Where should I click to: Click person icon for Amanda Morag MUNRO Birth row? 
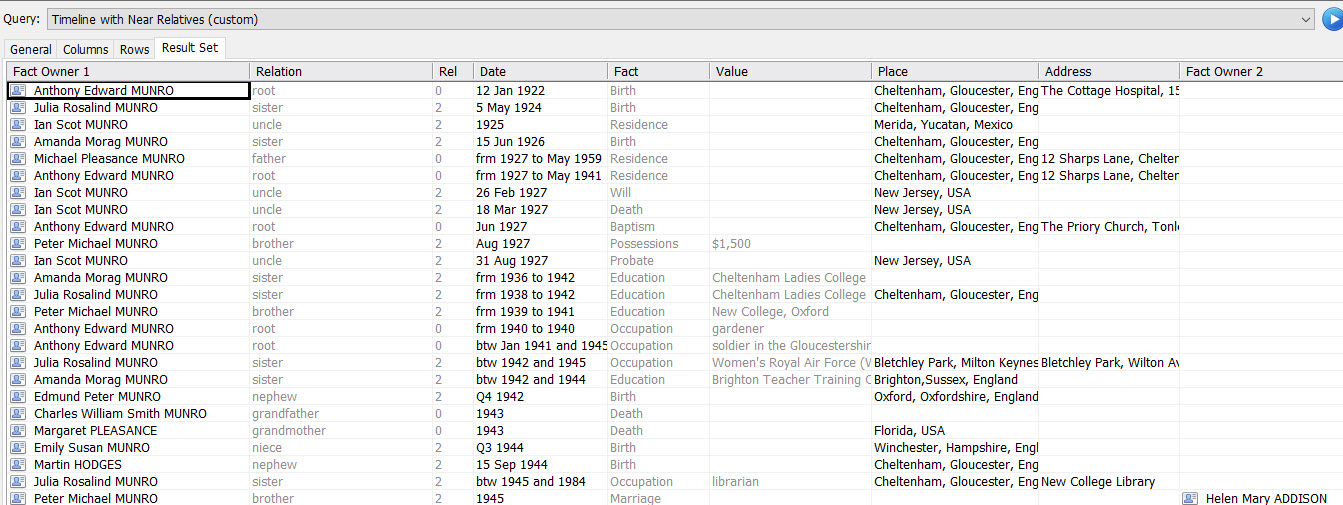point(18,141)
